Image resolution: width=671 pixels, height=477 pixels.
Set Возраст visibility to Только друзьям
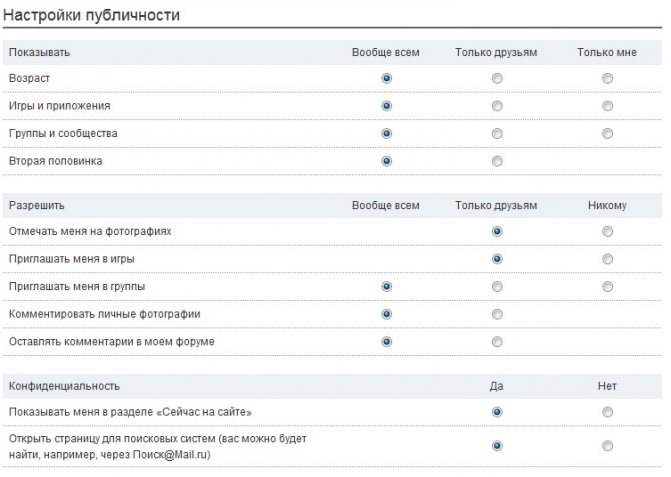pyautogui.click(x=497, y=78)
